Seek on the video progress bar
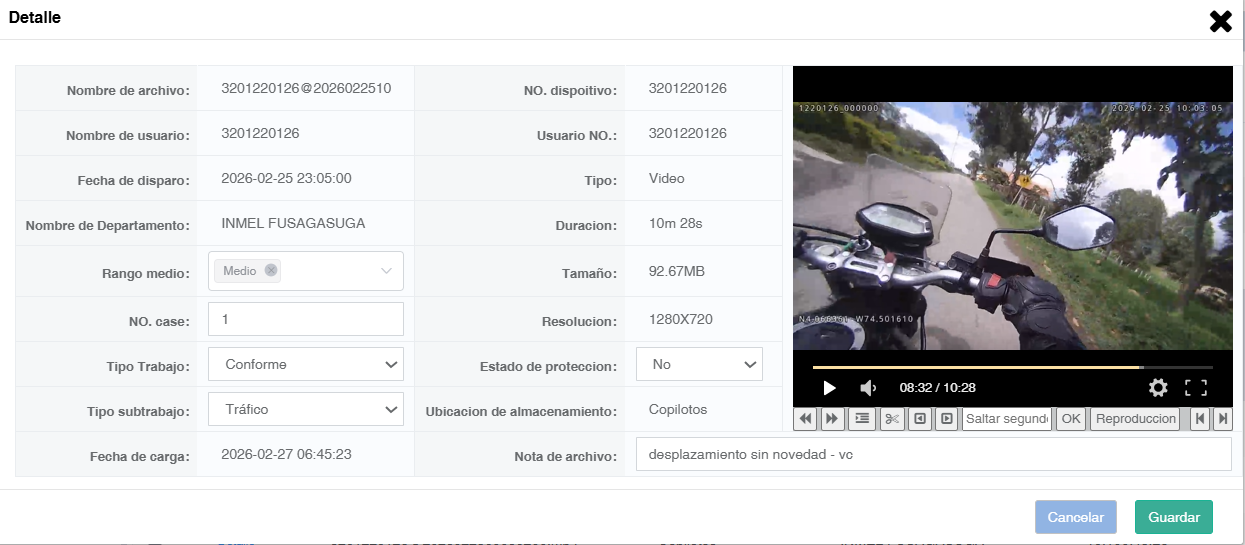1245x545 pixels. coord(1012,367)
